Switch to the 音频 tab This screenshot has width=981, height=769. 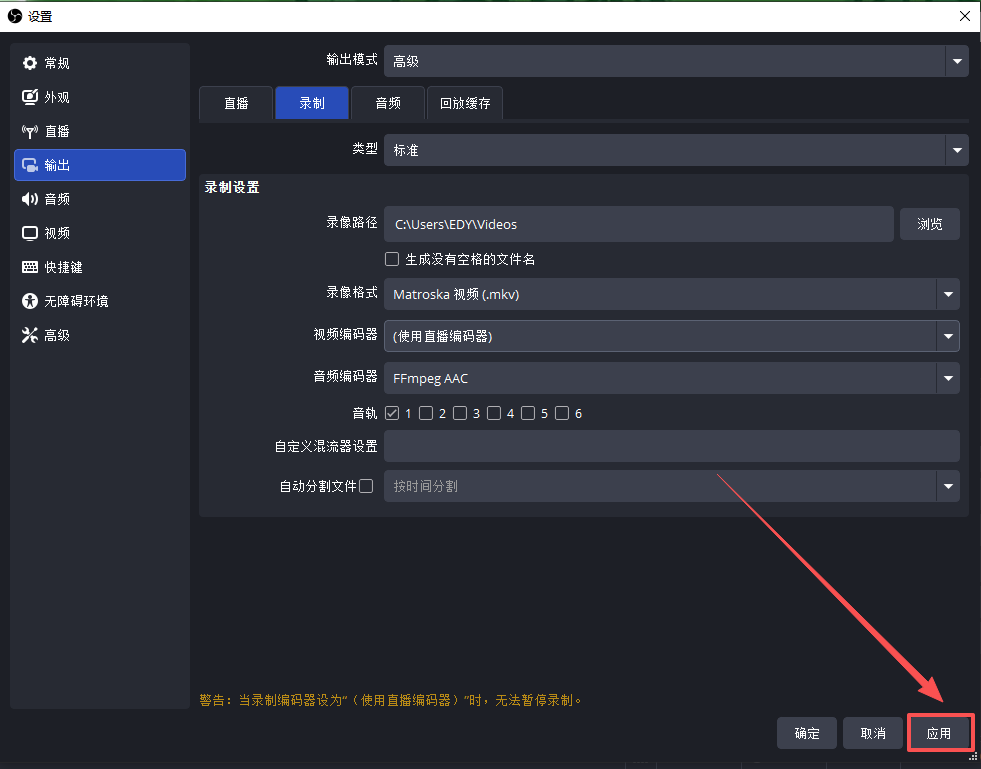coord(388,103)
